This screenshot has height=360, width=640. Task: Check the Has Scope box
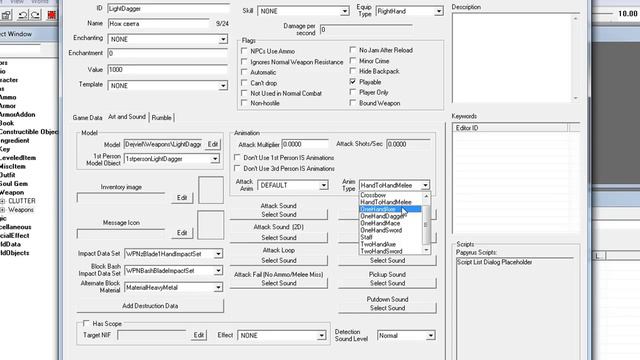click(86, 323)
